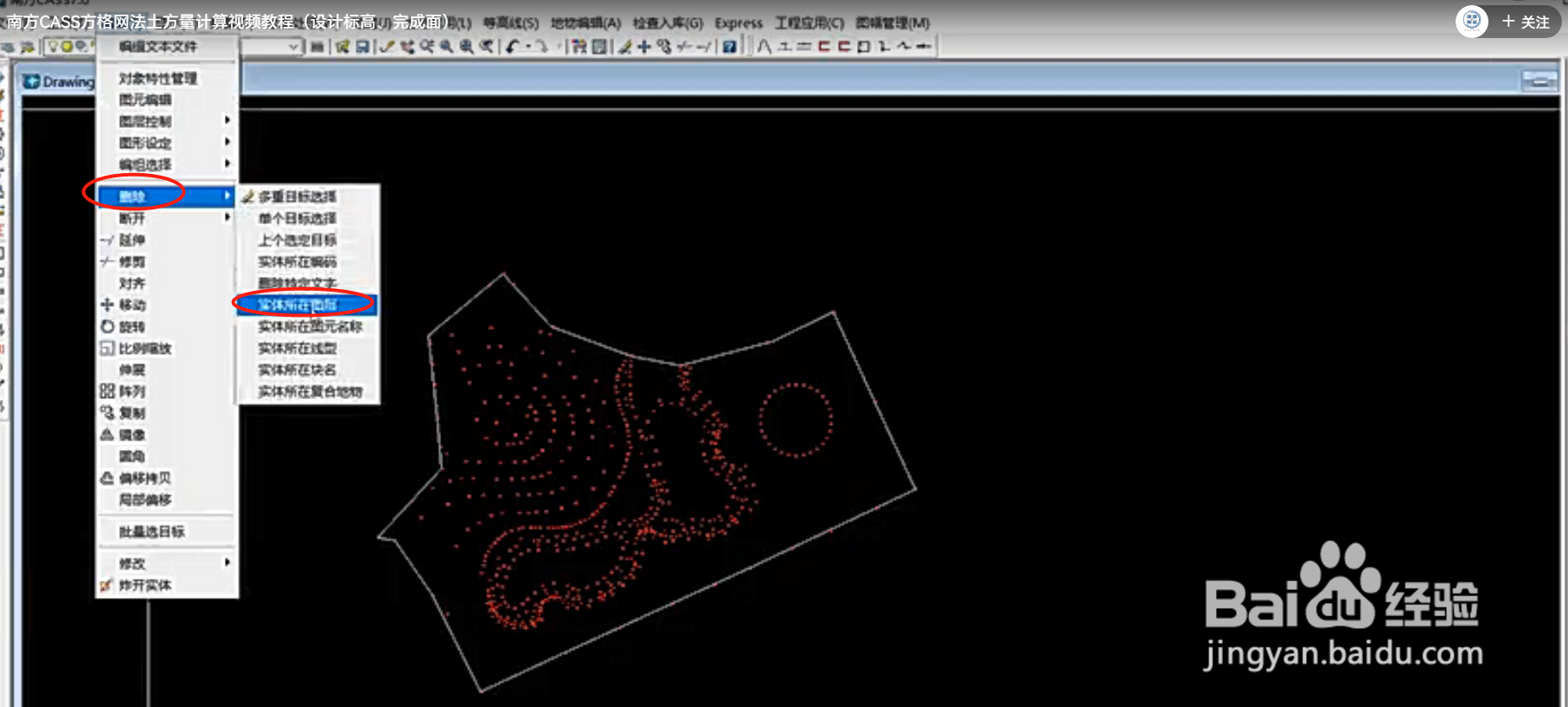Click the first red bracket toolbar icon
1568x707 pixels.
coord(824,47)
